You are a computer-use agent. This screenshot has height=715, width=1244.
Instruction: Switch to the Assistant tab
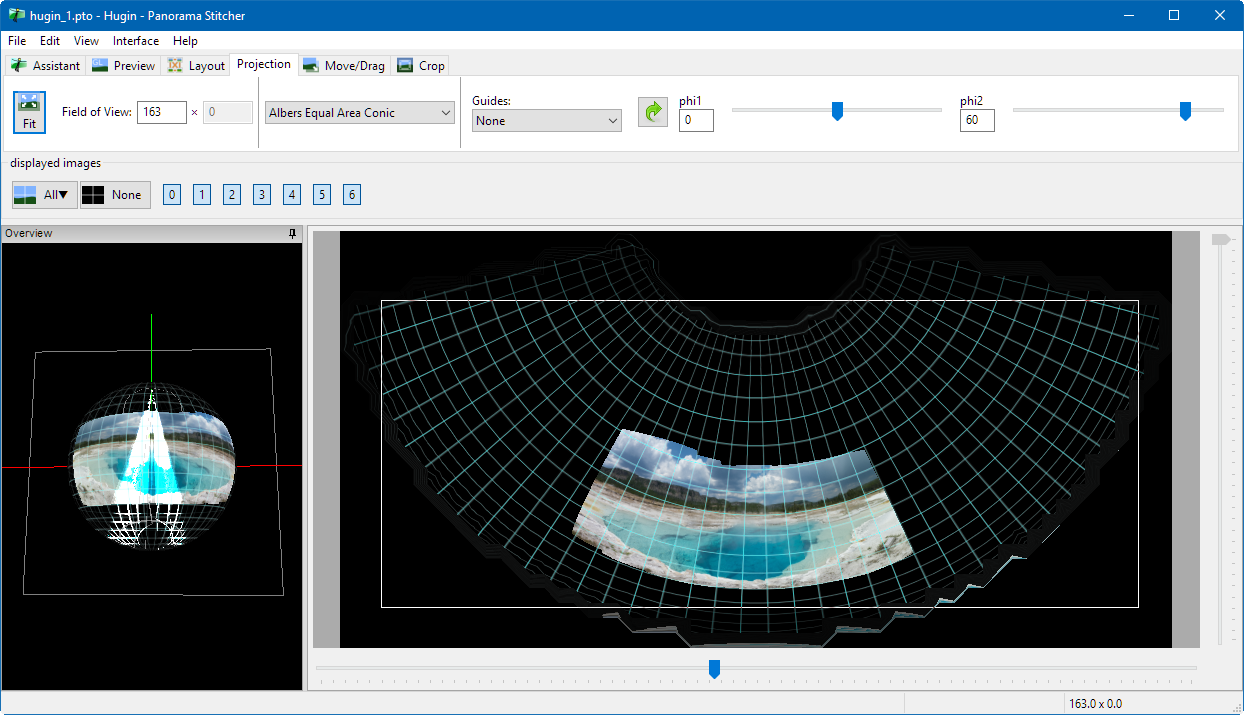click(x=45, y=66)
